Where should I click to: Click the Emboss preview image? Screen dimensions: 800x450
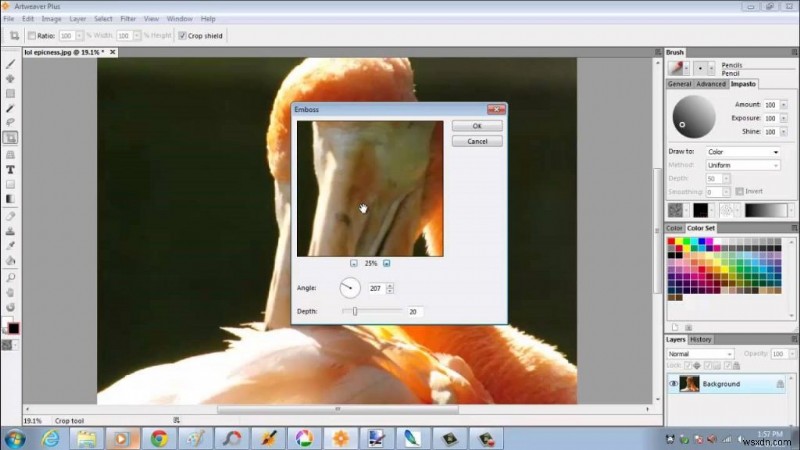click(x=370, y=189)
